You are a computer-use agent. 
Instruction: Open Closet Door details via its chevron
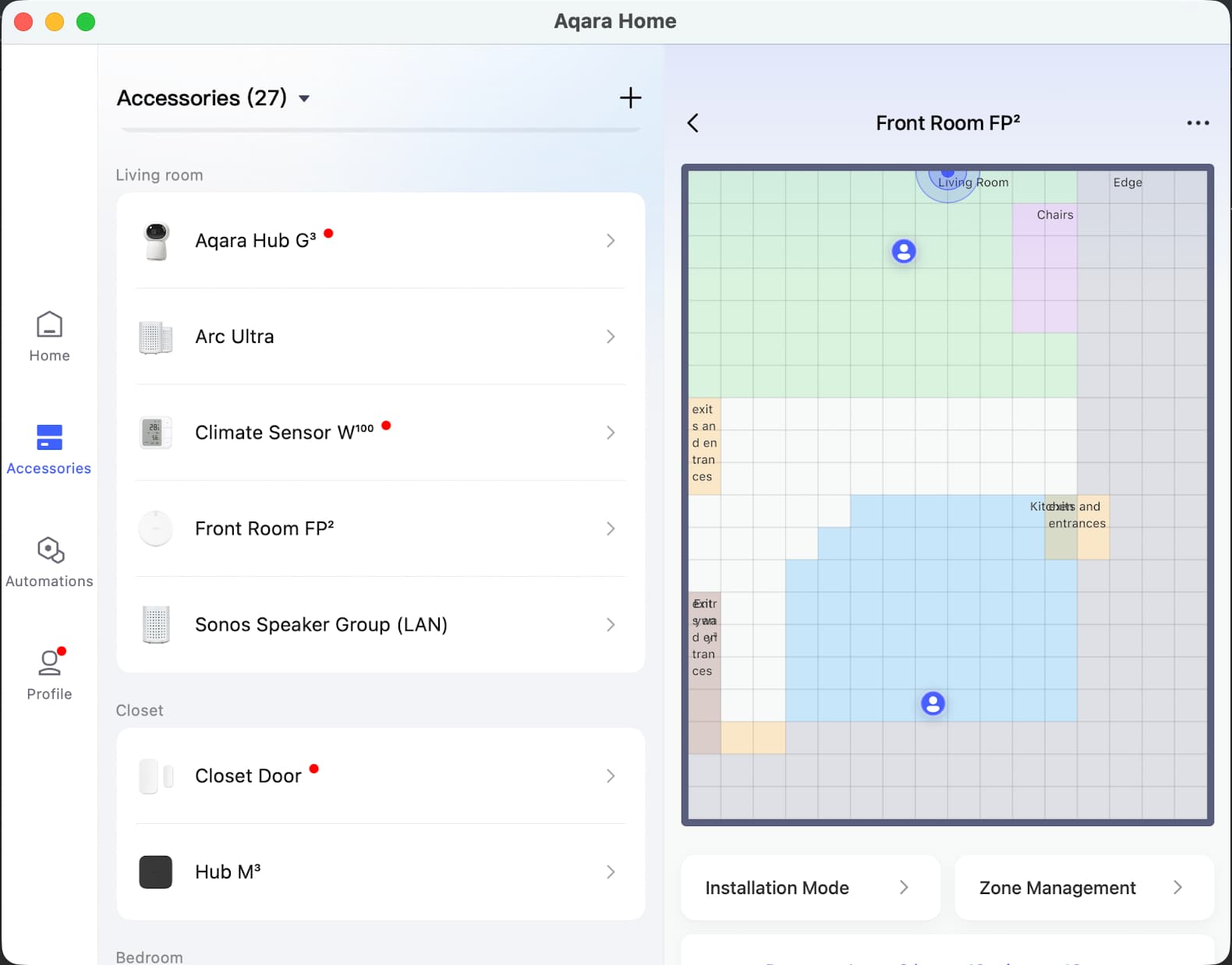pos(611,776)
